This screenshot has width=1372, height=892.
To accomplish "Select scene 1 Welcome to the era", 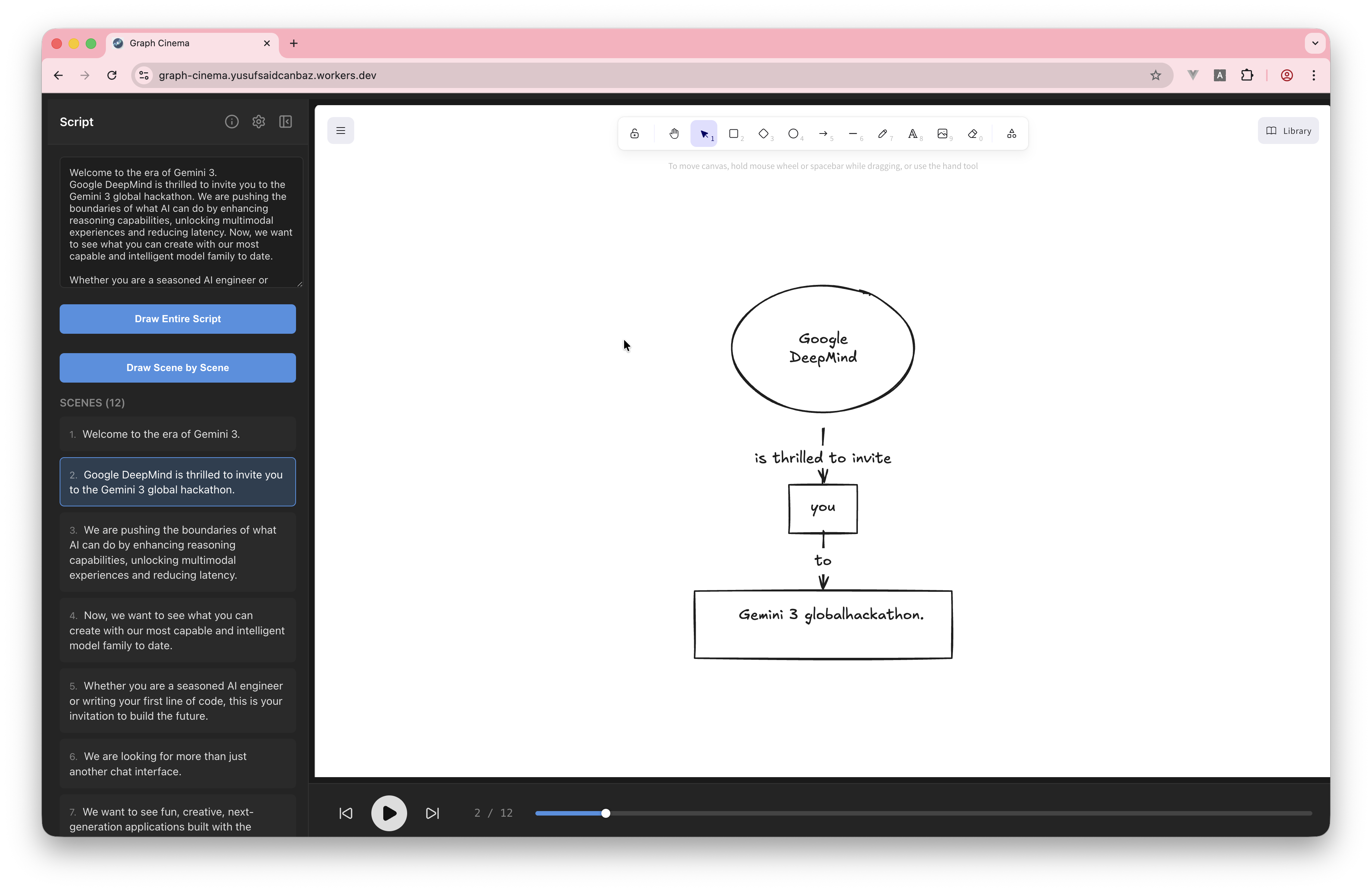I will tap(177, 434).
